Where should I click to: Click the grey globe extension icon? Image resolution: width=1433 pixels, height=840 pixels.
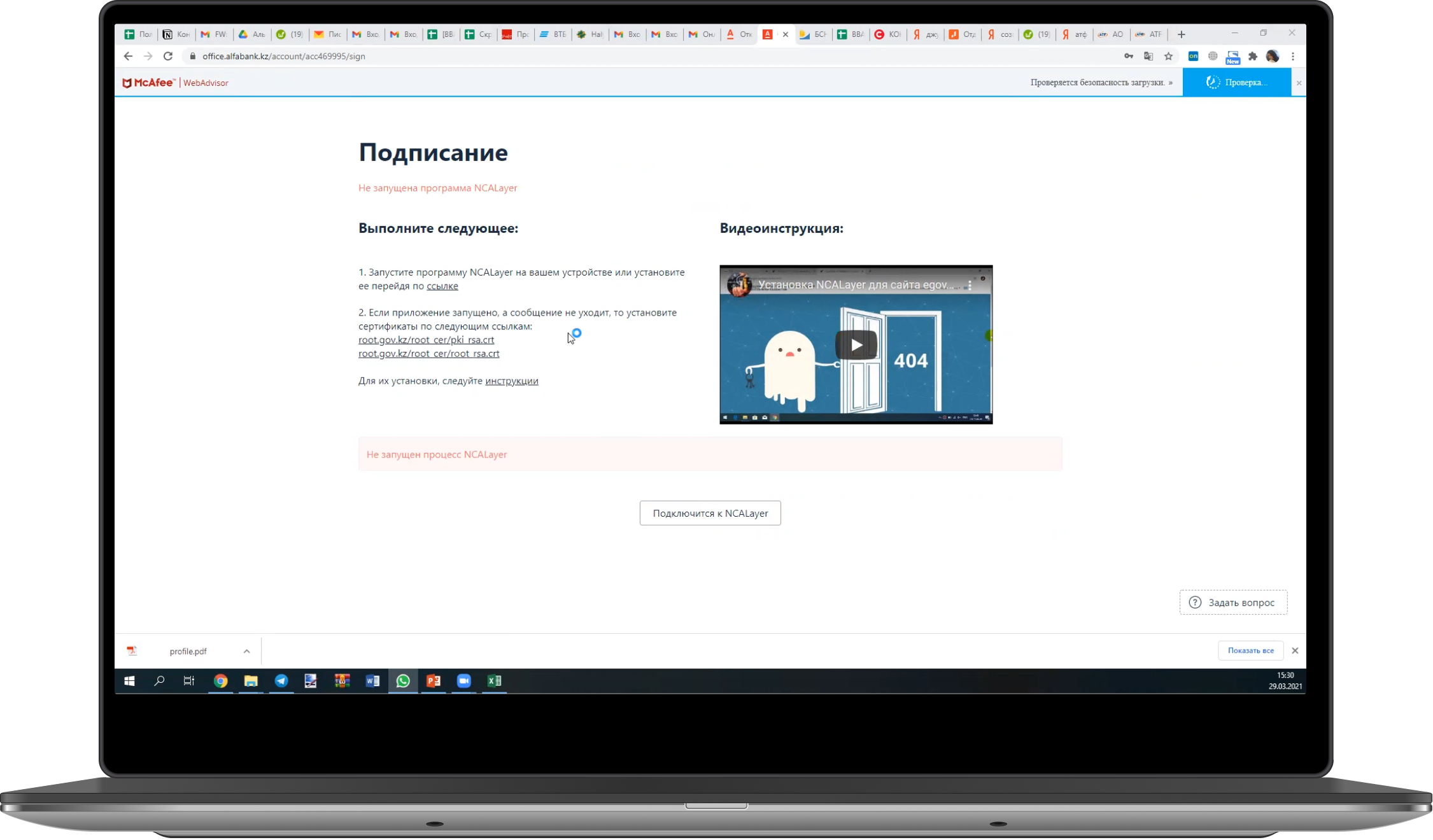click(1213, 56)
